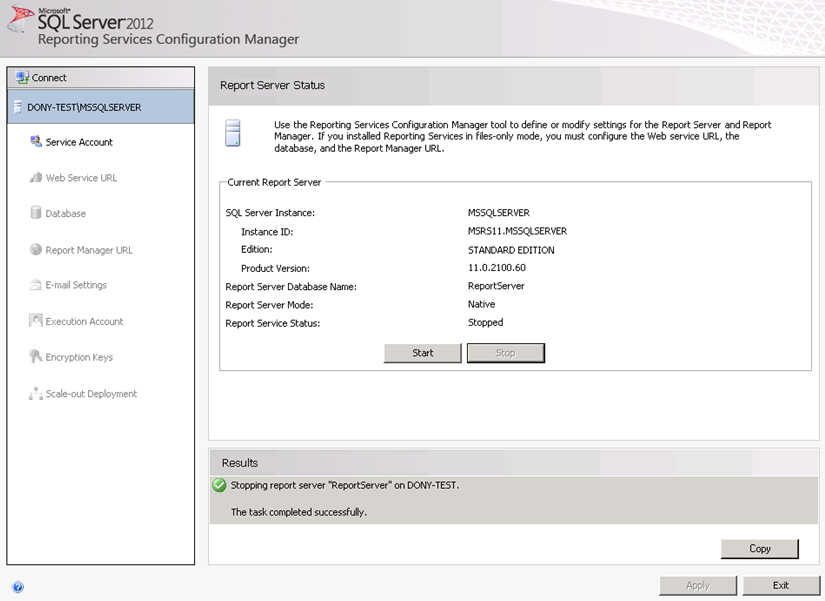Click the Service Account key icon
This screenshot has width=825, height=601.
36,142
